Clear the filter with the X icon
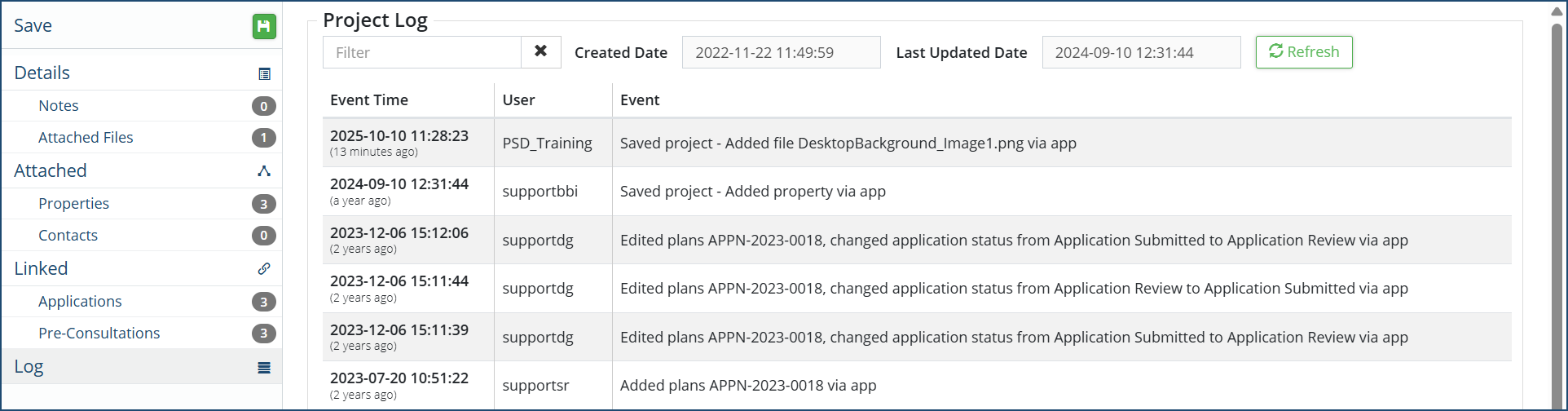 [540, 51]
